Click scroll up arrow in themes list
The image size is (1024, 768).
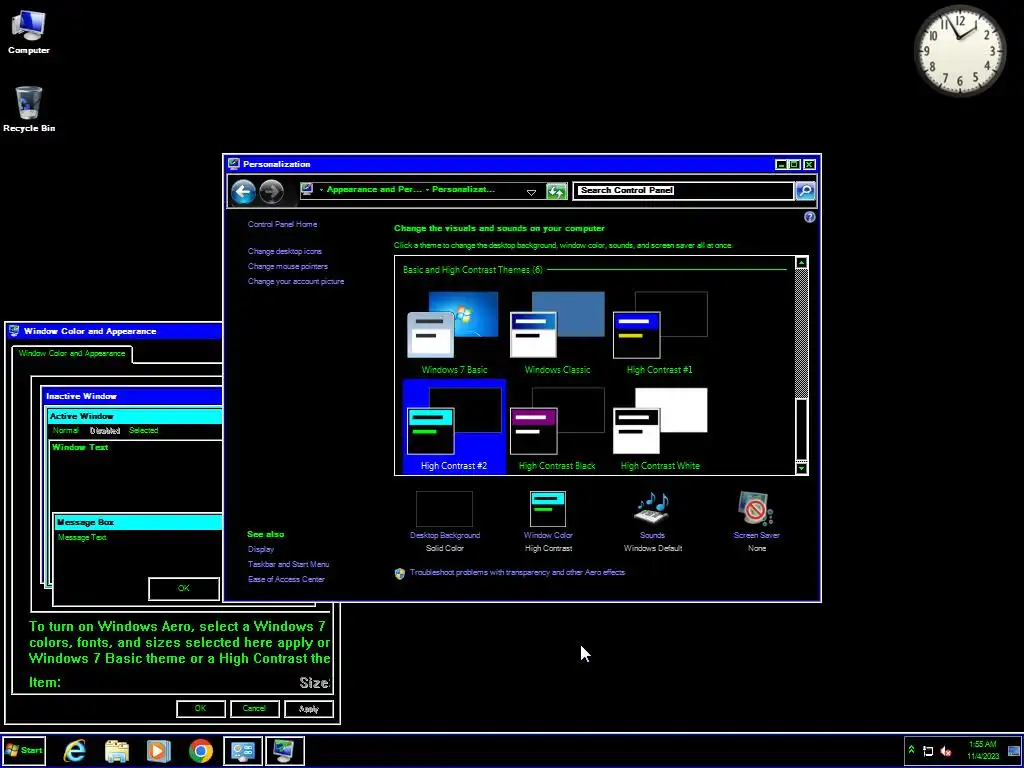coord(801,263)
